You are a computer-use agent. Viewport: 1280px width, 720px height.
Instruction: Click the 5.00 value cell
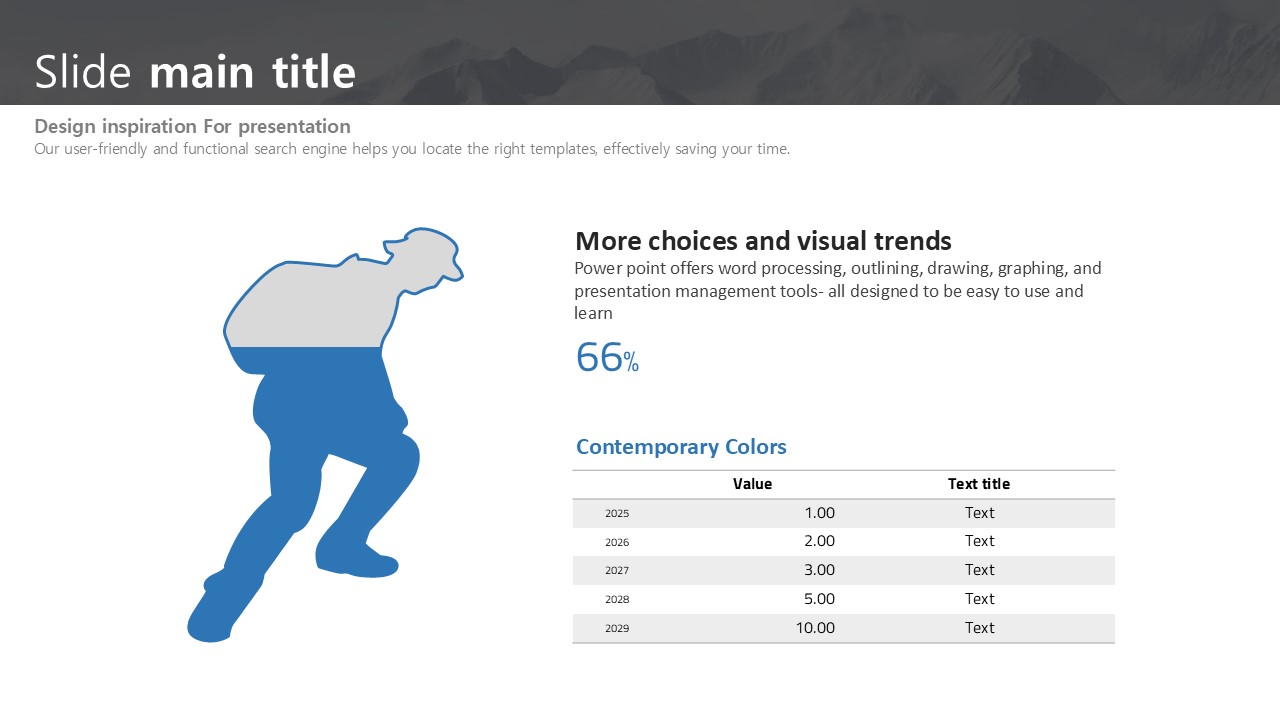coord(819,599)
